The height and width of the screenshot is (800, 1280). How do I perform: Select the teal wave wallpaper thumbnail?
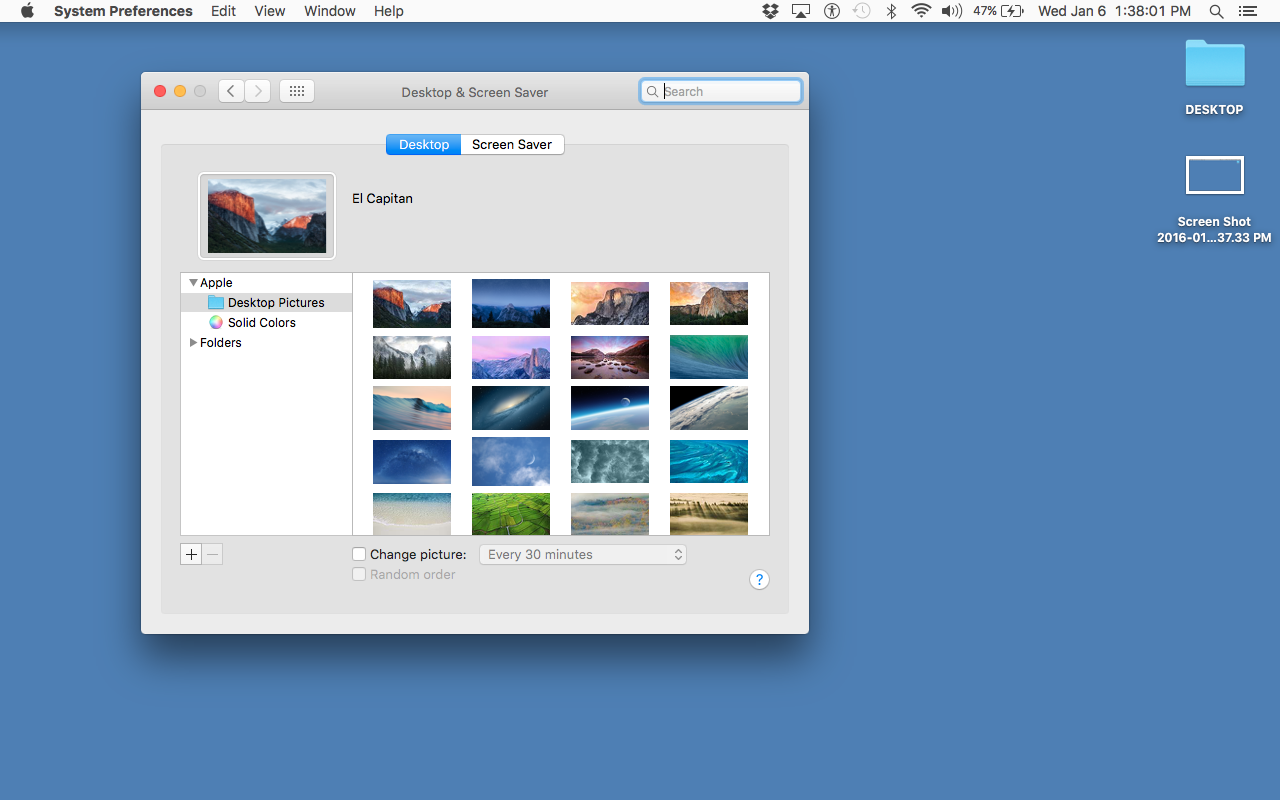coord(709,357)
